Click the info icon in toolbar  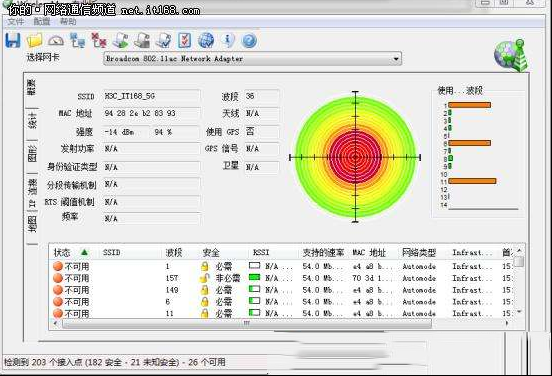tap(228, 40)
